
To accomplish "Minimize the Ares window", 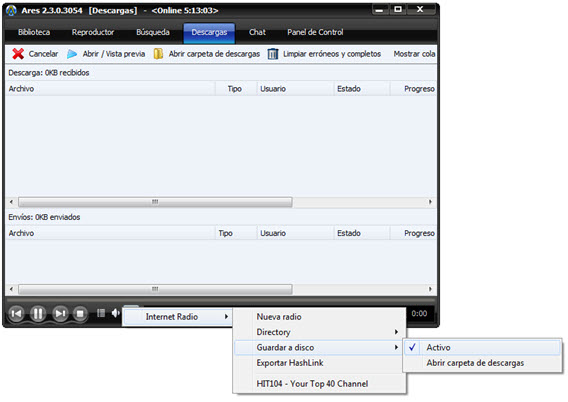I will pos(379,10).
